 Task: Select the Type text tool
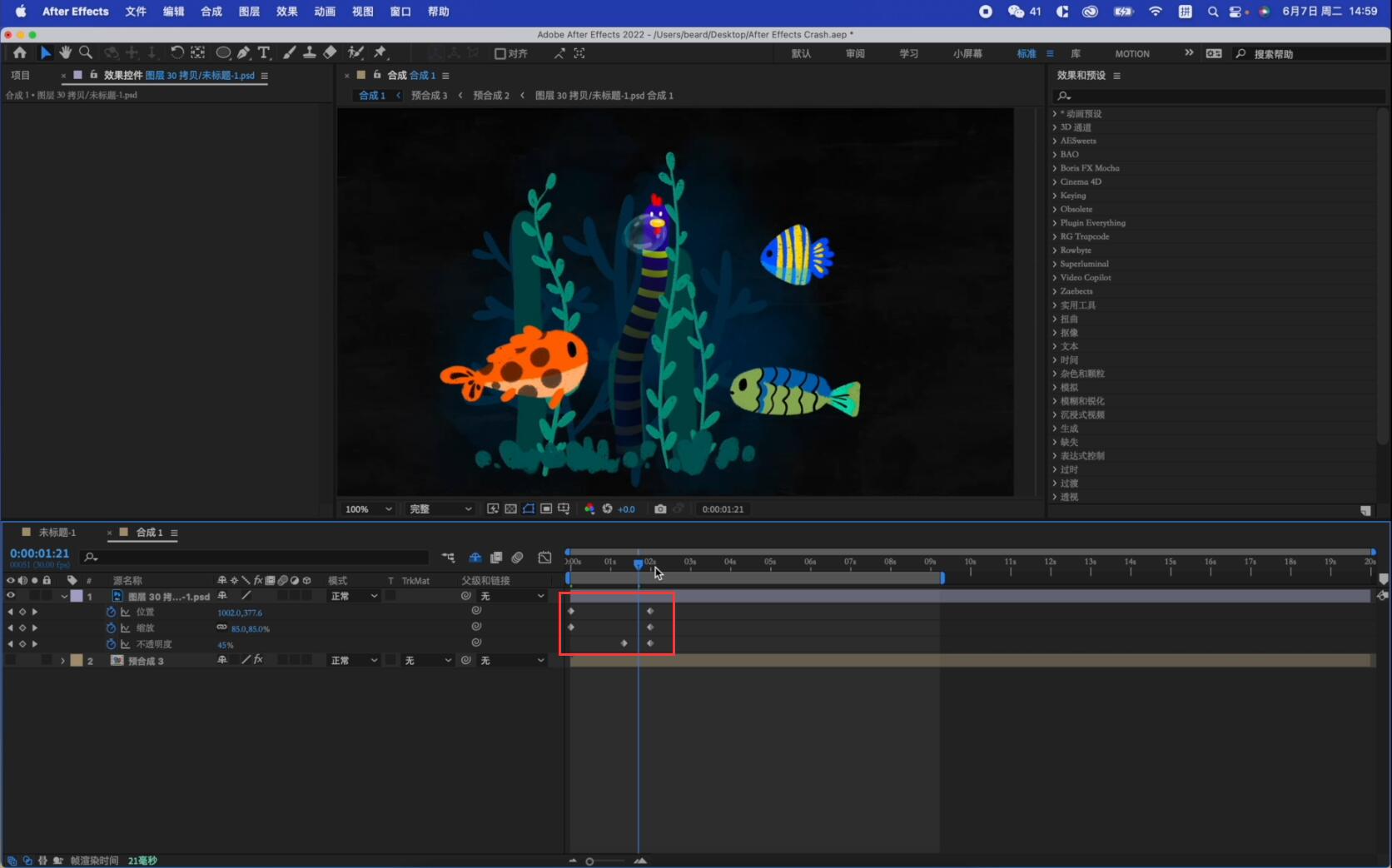[263, 52]
